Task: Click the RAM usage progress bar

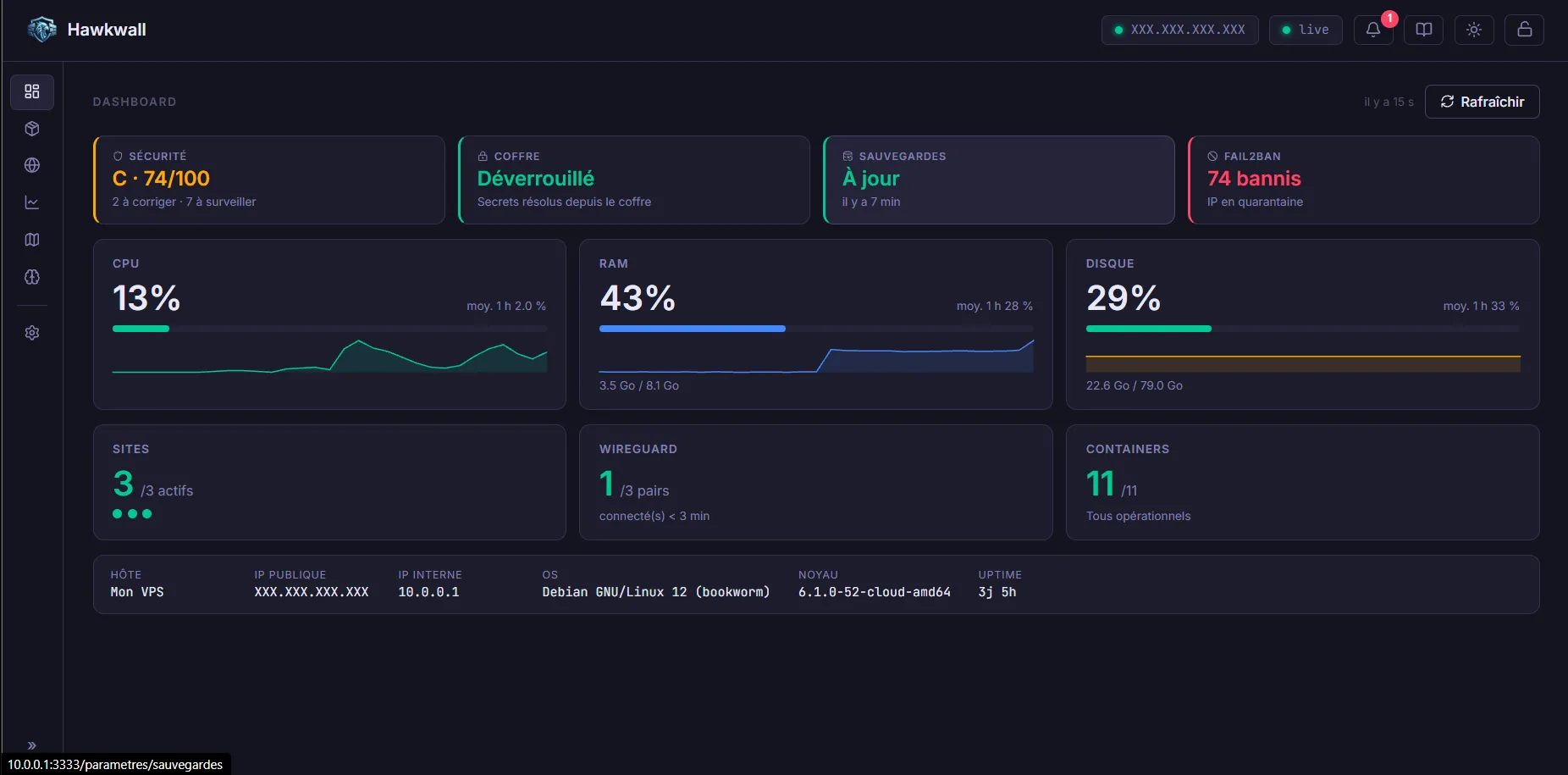Action: [x=816, y=329]
